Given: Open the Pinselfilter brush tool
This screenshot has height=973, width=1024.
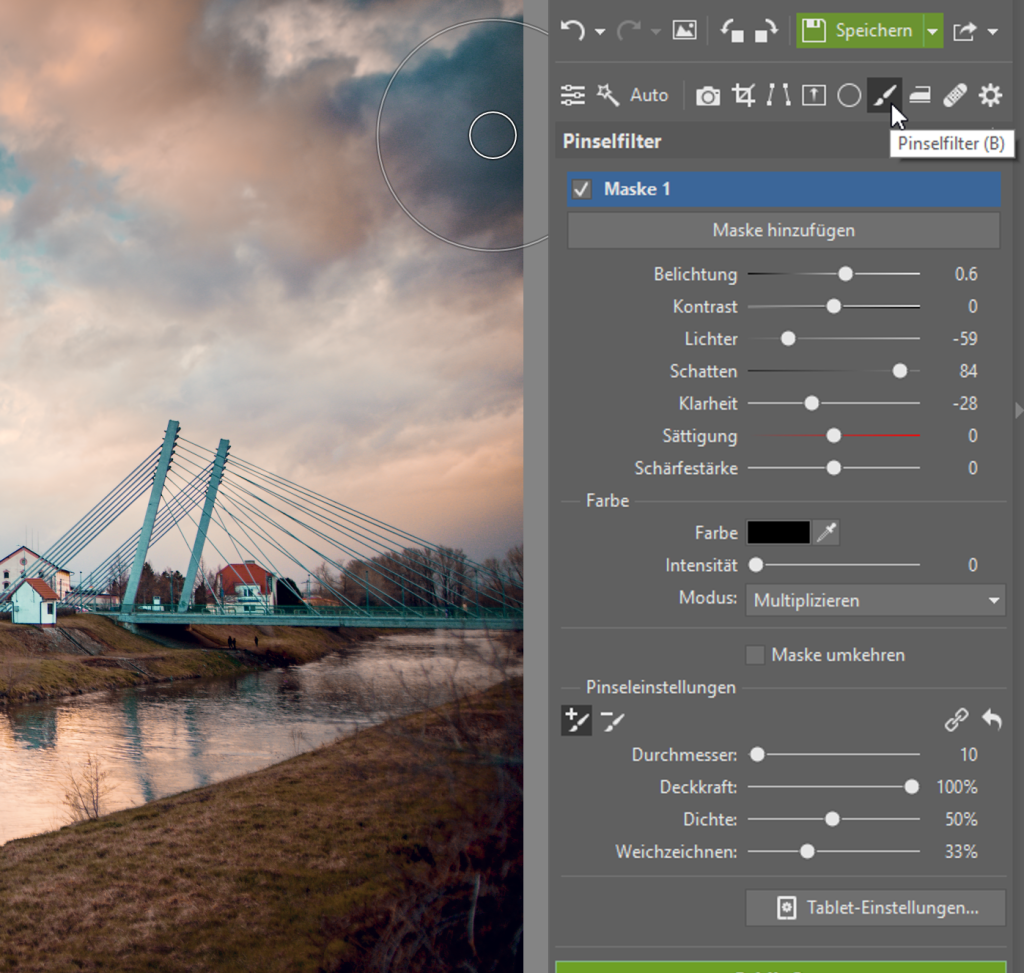Looking at the screenshot, I should coord(883,95).
